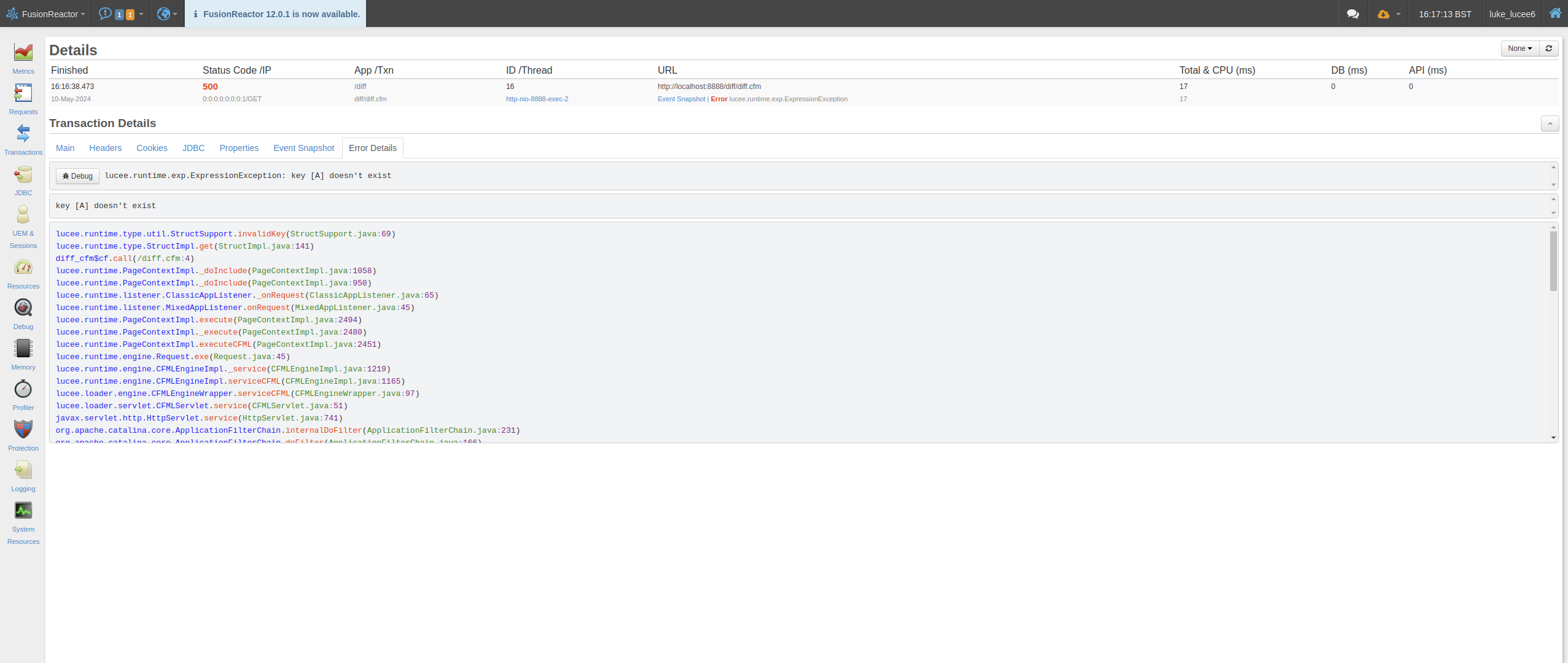1568x663 pixels.
Task: Click the chat bubbles icon in top bar
Action: coord(1352,14)
